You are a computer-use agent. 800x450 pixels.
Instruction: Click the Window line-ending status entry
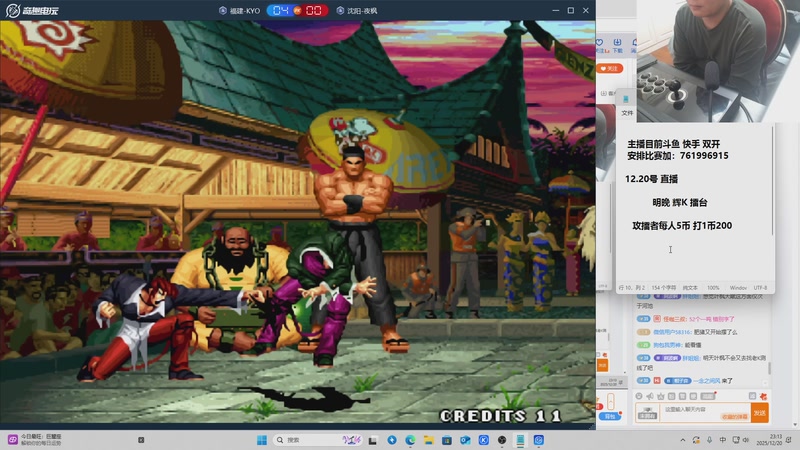[x=738, y=288]
